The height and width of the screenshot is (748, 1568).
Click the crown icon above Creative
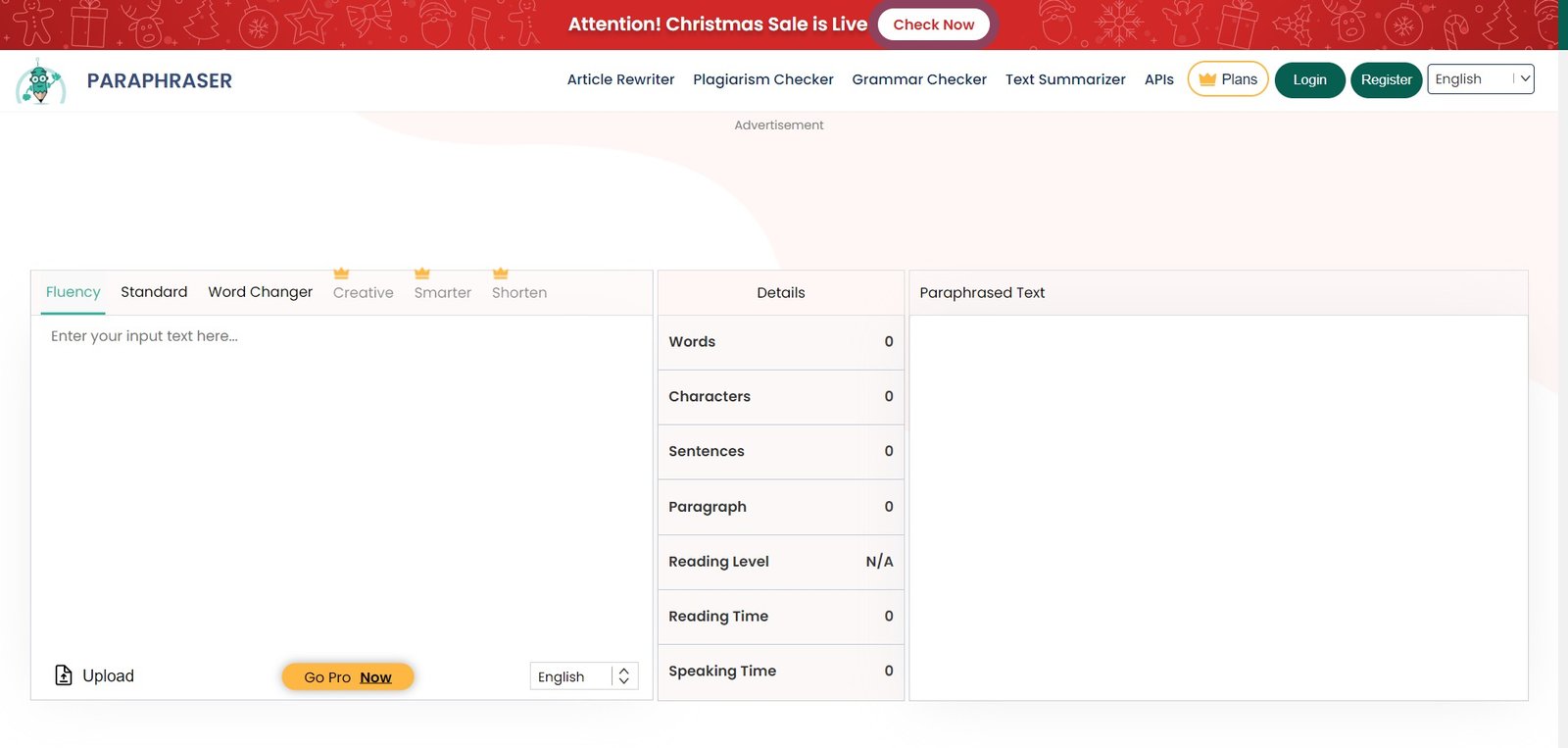[x=341, y=274]
